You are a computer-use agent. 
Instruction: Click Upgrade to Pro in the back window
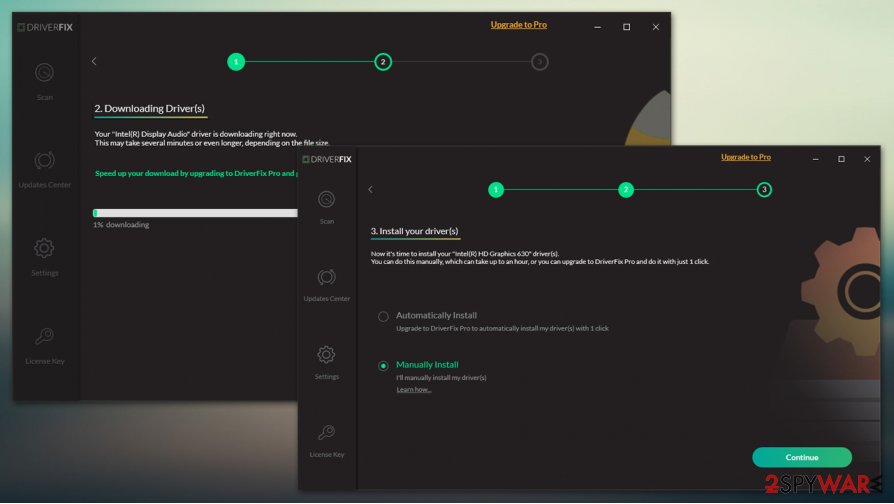point(519,25)
